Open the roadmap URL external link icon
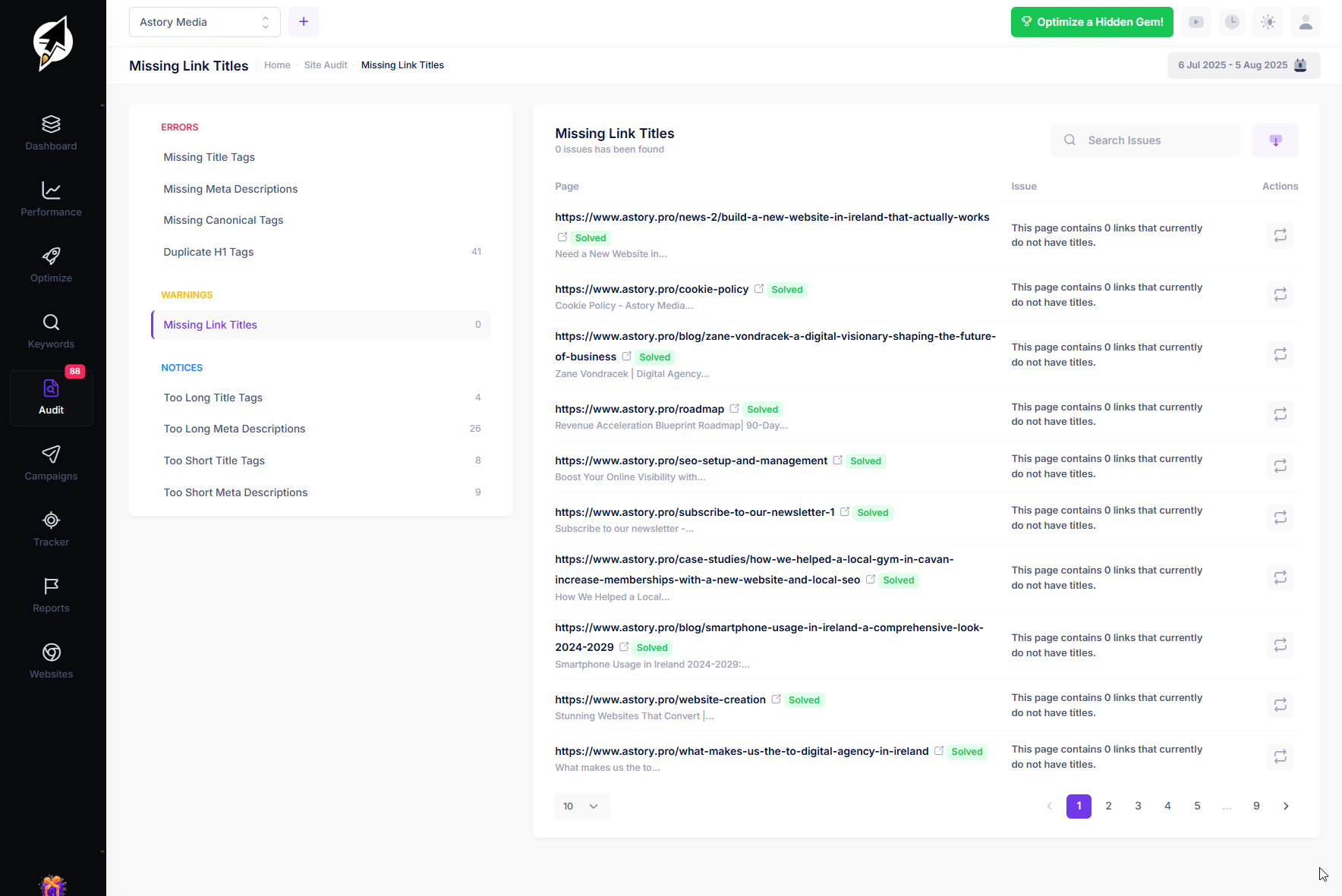Screen dimensions: 1342x896 point(734,408)
